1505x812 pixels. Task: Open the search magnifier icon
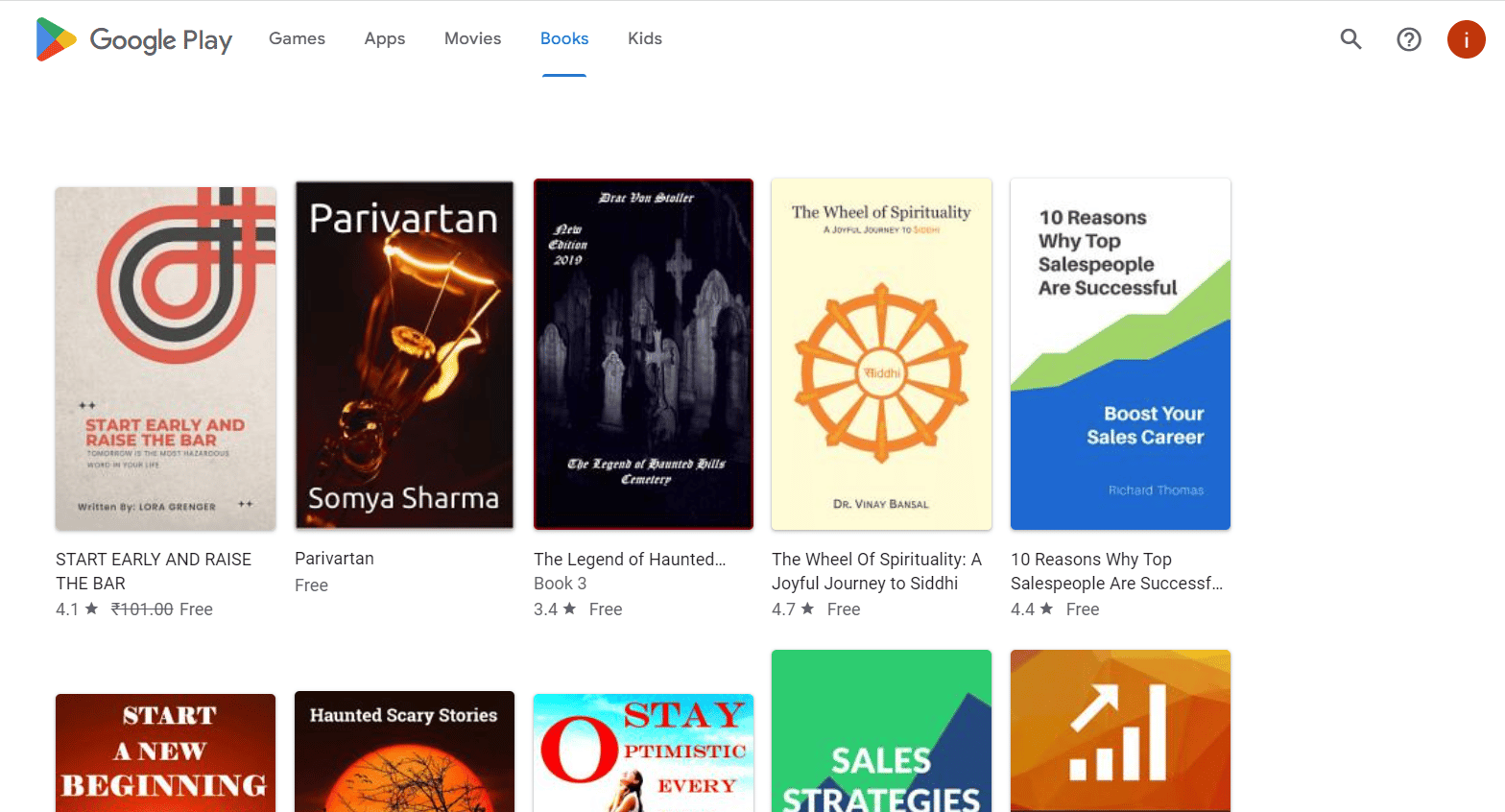pos(1350,39)
